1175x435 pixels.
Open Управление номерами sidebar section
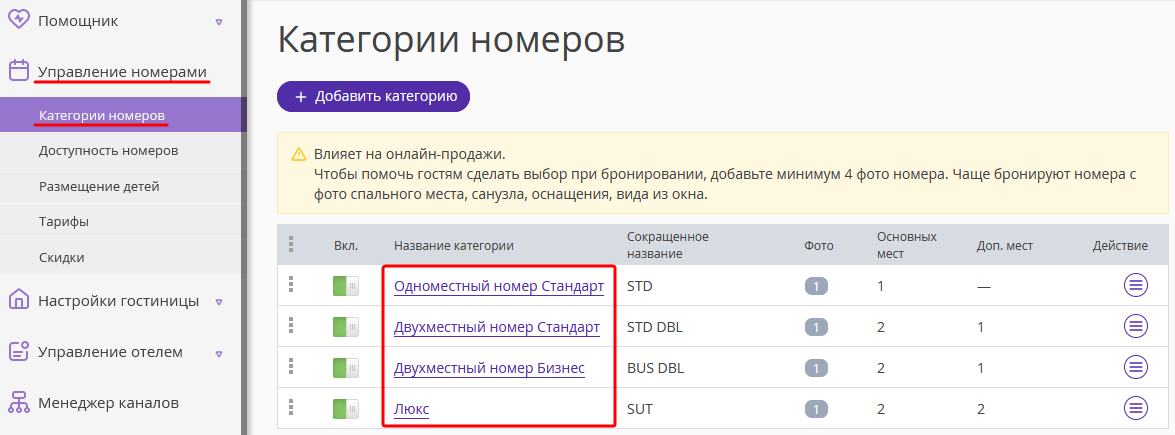[123, 71]
